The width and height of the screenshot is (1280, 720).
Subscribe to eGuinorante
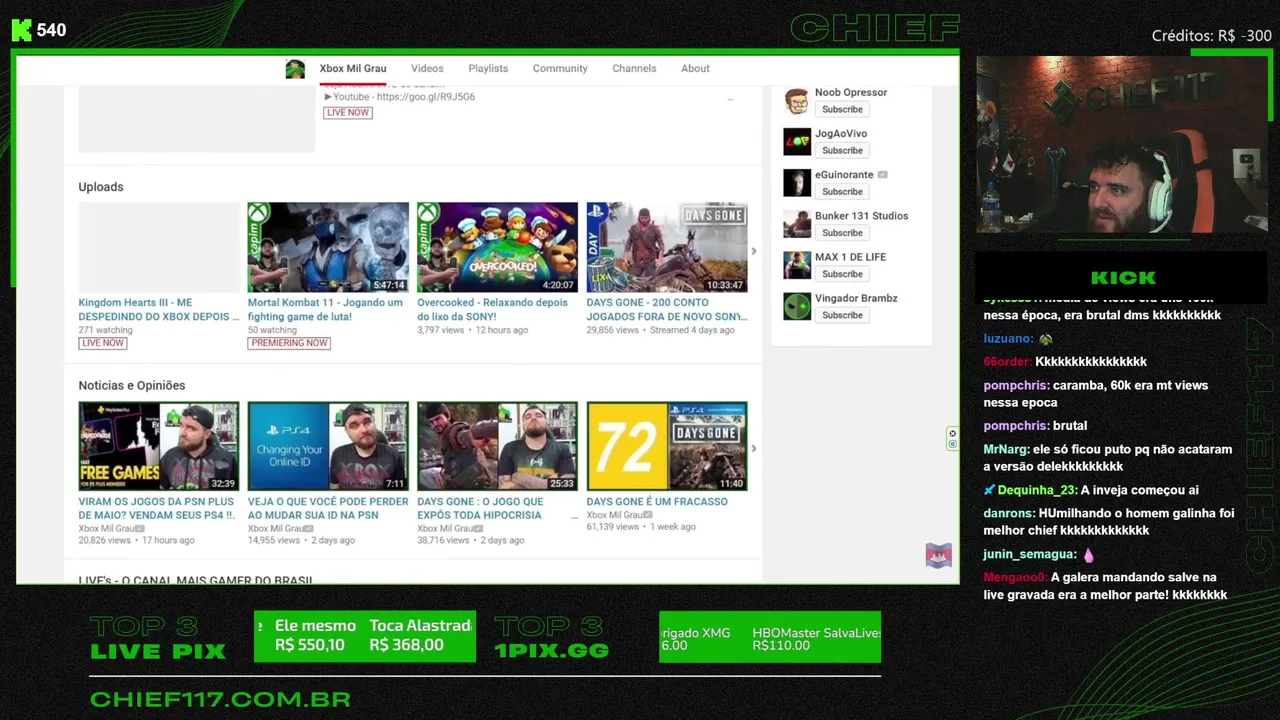click(842, 191)
